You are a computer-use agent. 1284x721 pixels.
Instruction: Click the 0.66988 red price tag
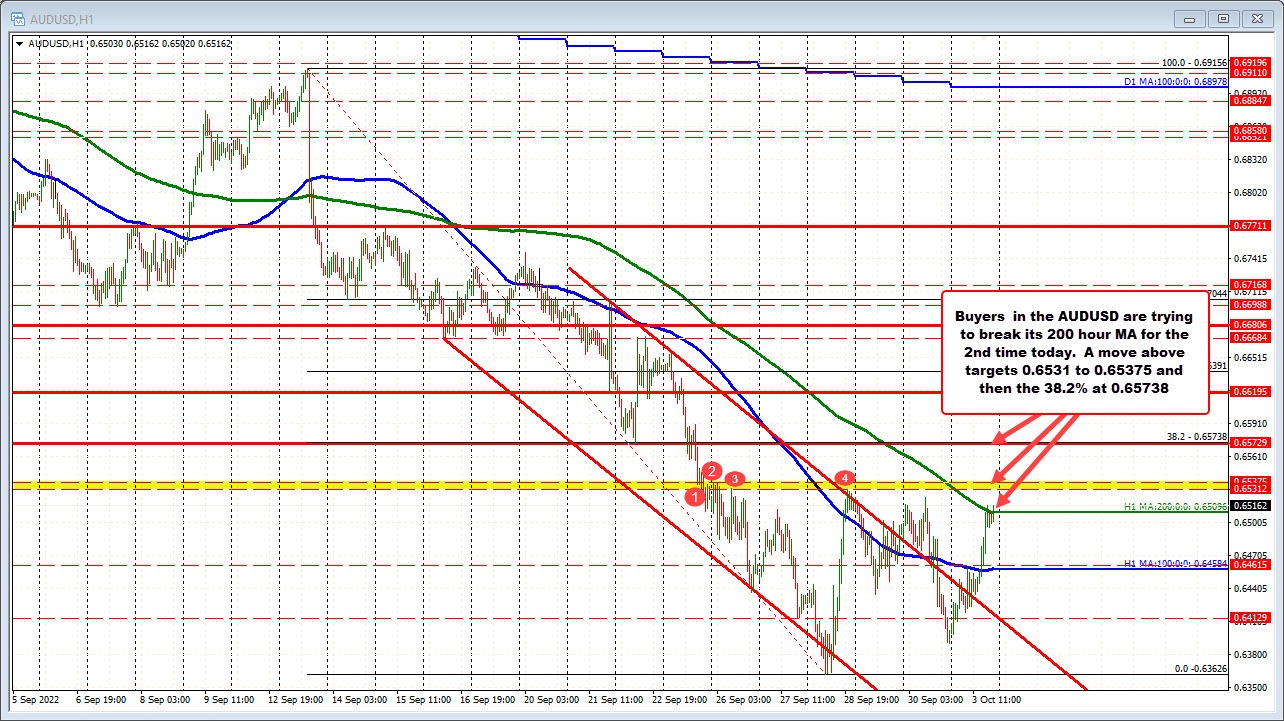coord(1252,304)
